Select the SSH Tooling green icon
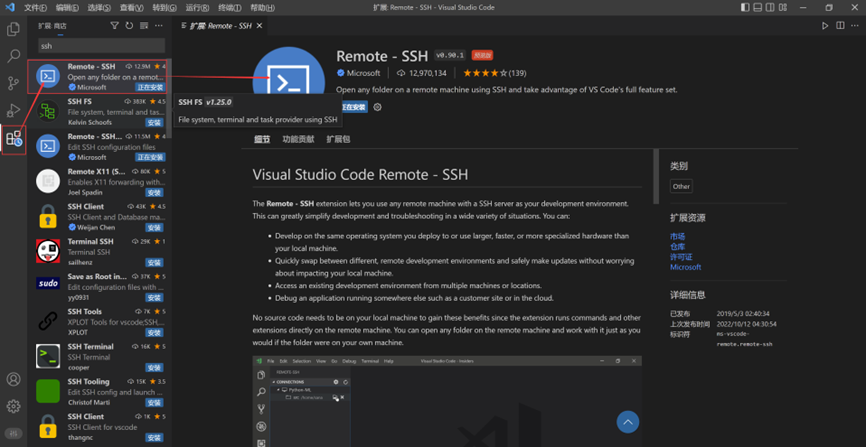 (48, 391)
